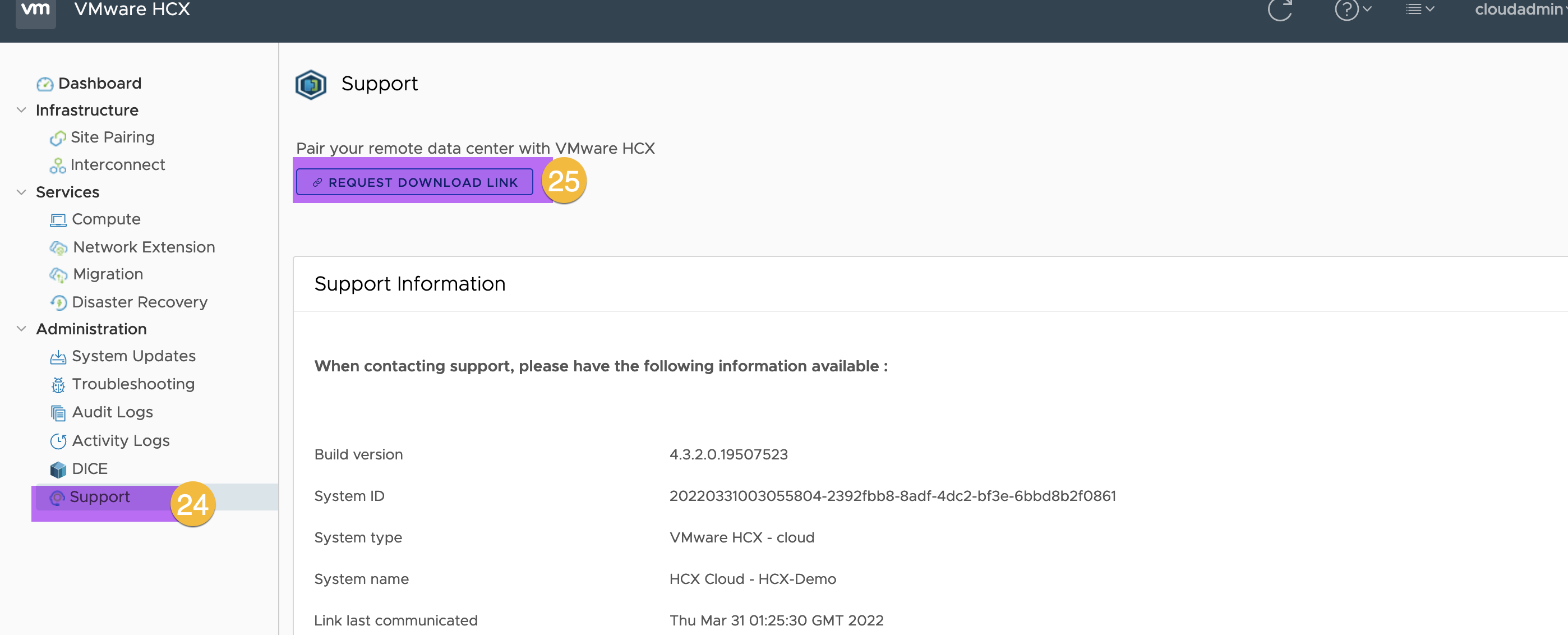Open the Audit Logs section
The height and width of the screenshot is (635, 1568).
click(113, 412)
